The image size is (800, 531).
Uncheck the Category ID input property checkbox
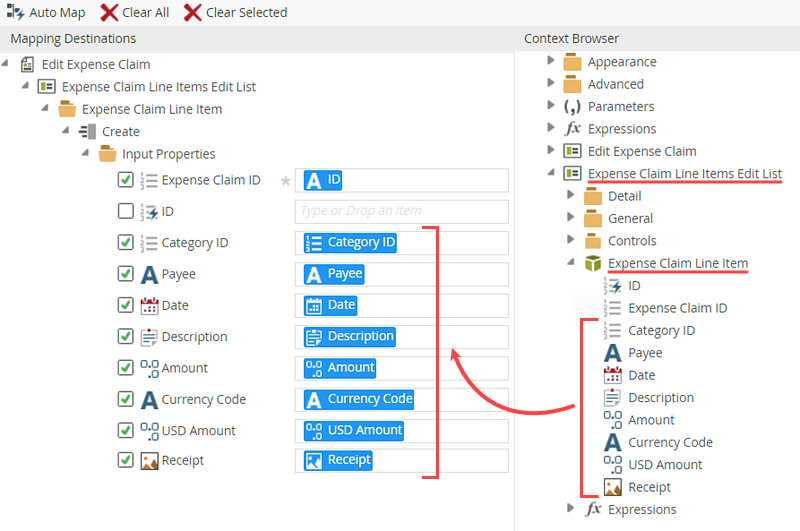click(x=125, y=242)
